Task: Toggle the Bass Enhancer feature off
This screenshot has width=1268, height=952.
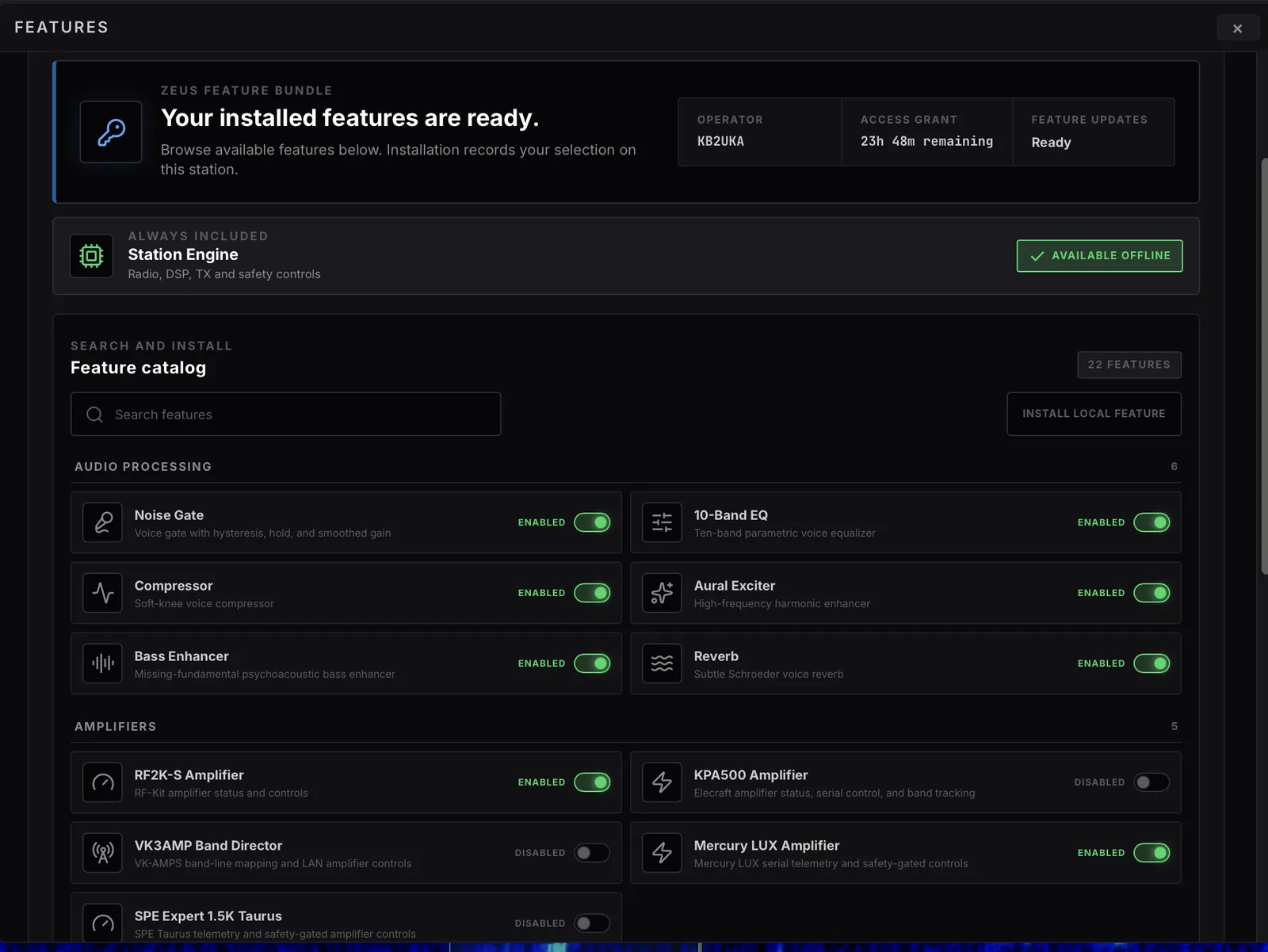Action: (x=592, y=663)
